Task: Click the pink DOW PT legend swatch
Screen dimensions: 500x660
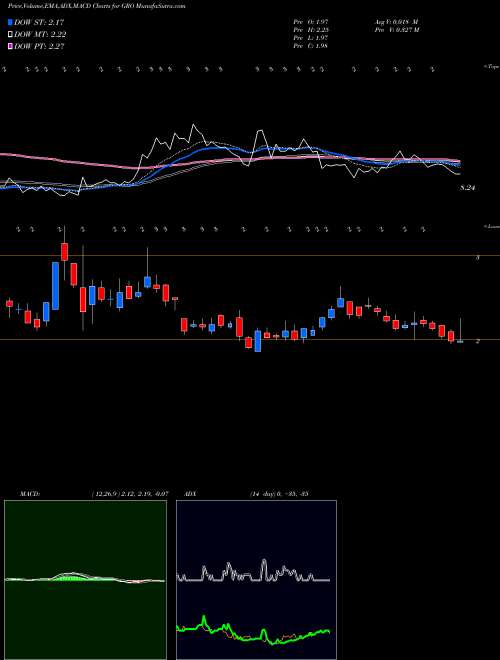Action: 11,46
